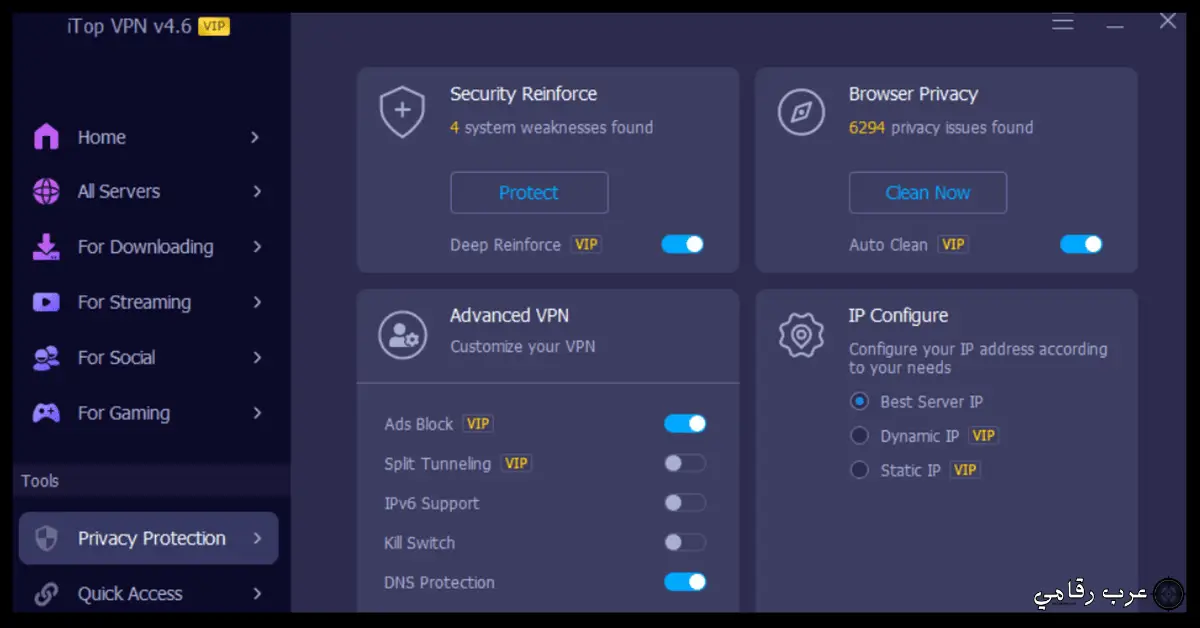Toggle the Ads Block switch off
This screenshot has height=628, width=1200.
coord(684,423)
